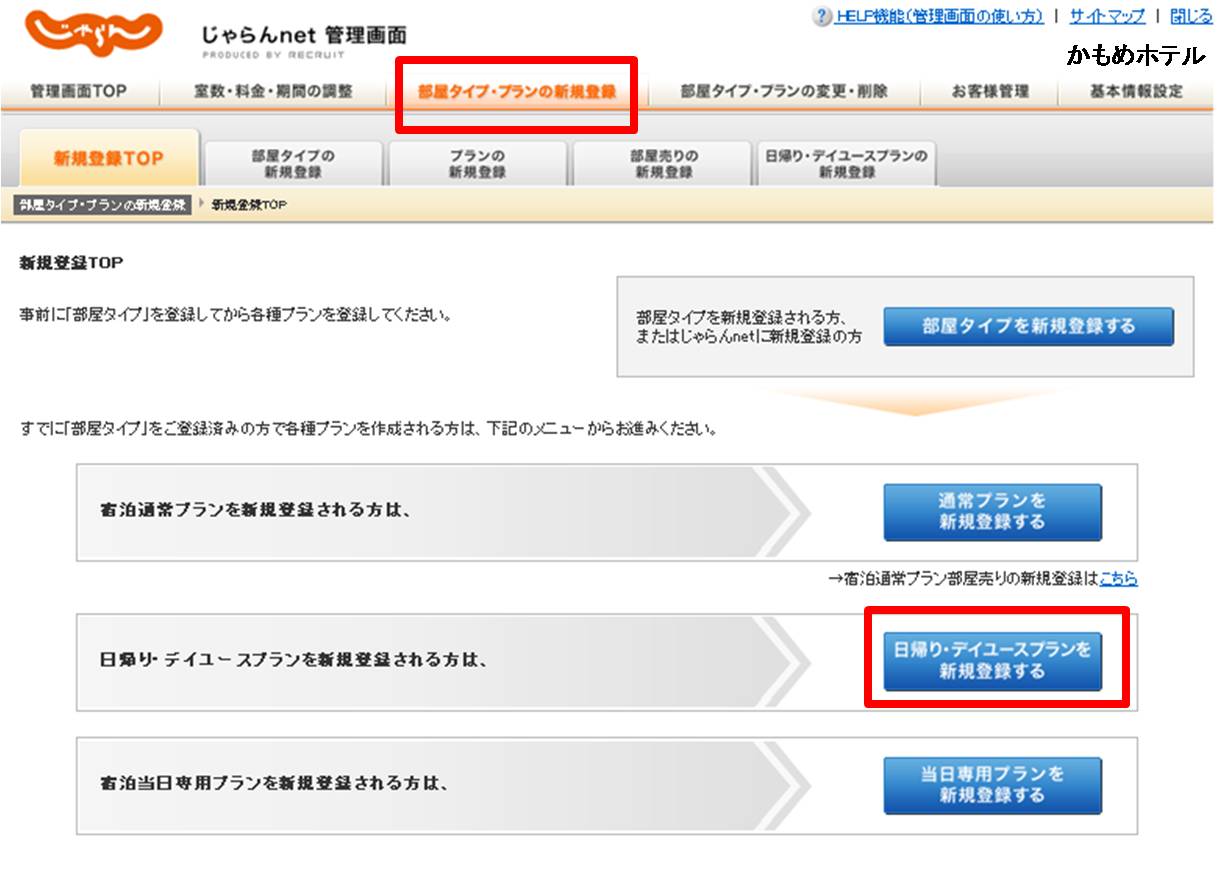This screenshot has height=883, width=1223.
Task: Open the HELP機能 usage guide link
Action: 939,16
